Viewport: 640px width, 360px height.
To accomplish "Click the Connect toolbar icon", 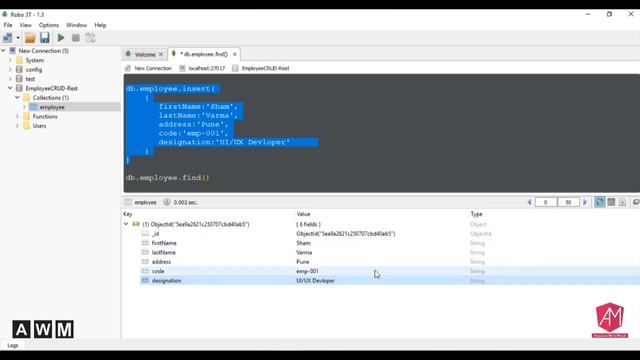I will pyautogui.click(x=7, y=38).
